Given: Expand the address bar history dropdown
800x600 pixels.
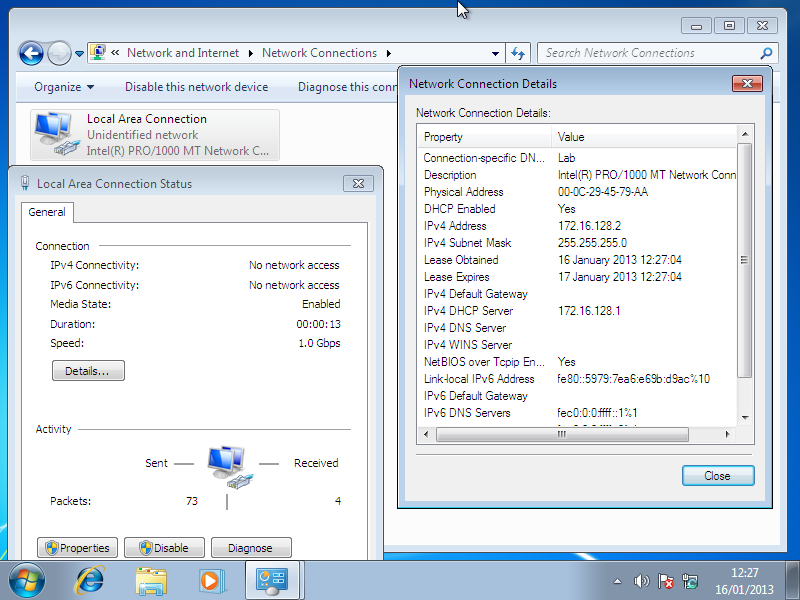Looking at the screenshot, I should tap(496, 54).
